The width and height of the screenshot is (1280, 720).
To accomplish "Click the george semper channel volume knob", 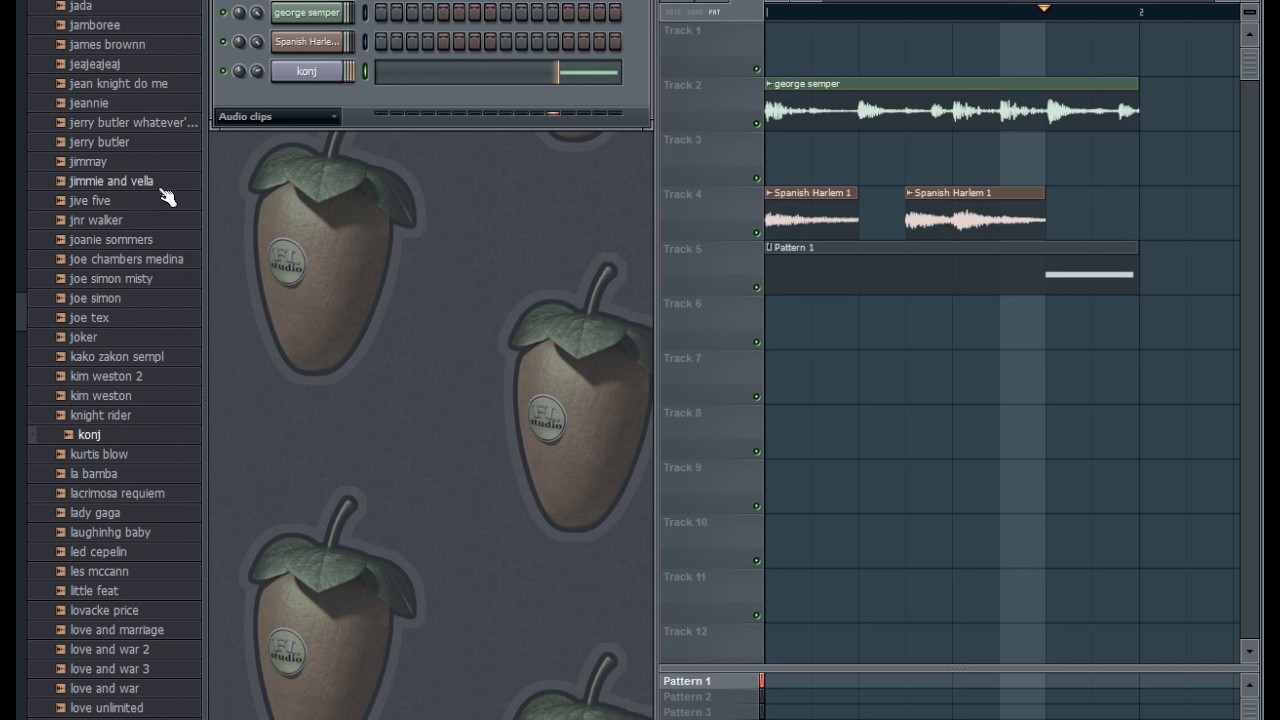I will click(256, 13).
